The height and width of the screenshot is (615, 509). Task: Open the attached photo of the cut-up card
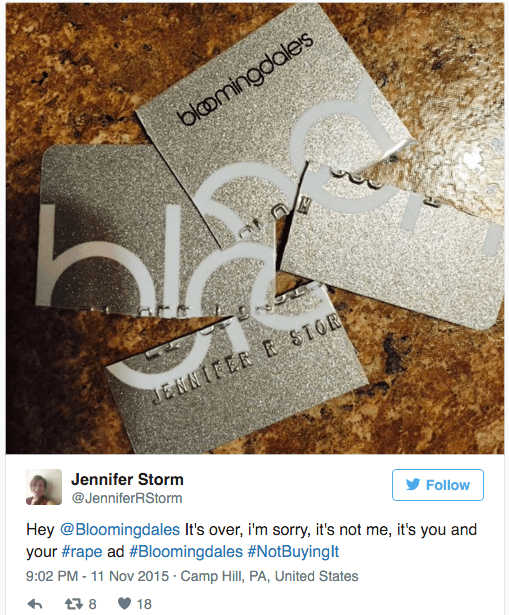pos(255,228)
